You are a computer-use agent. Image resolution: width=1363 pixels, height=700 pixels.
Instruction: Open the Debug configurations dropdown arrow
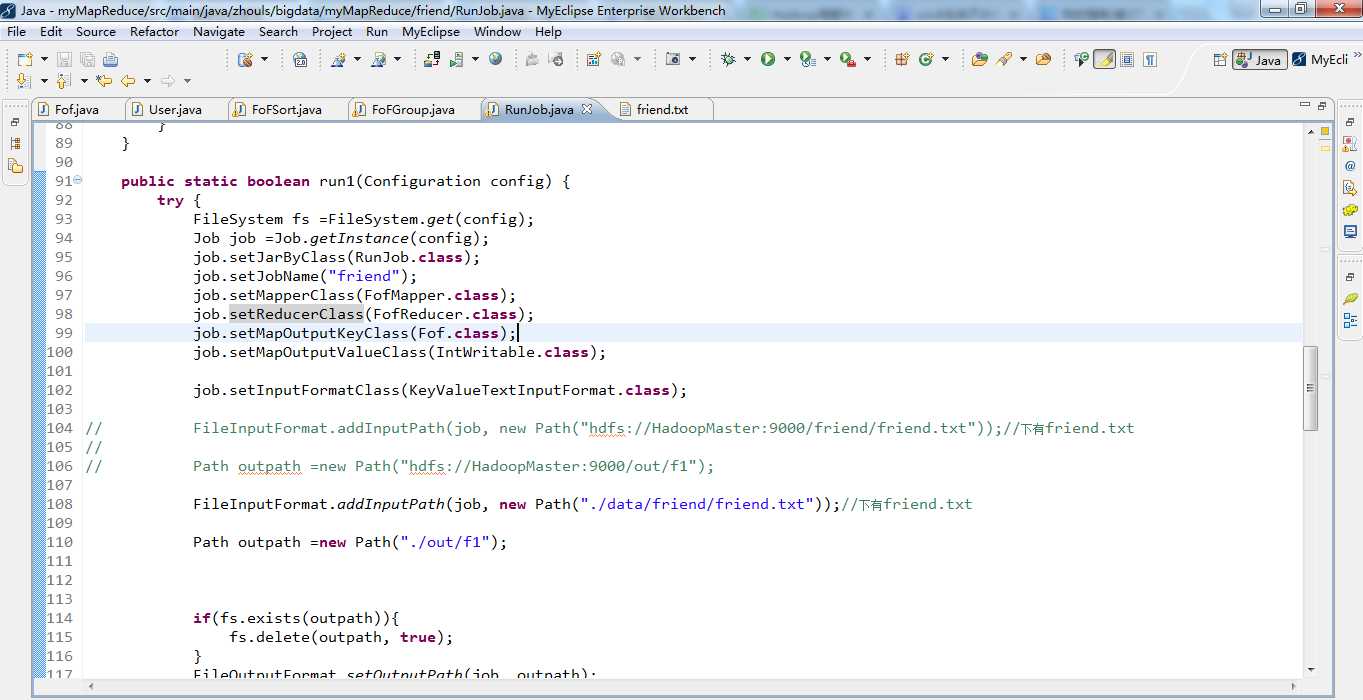[x=747, y=60]
